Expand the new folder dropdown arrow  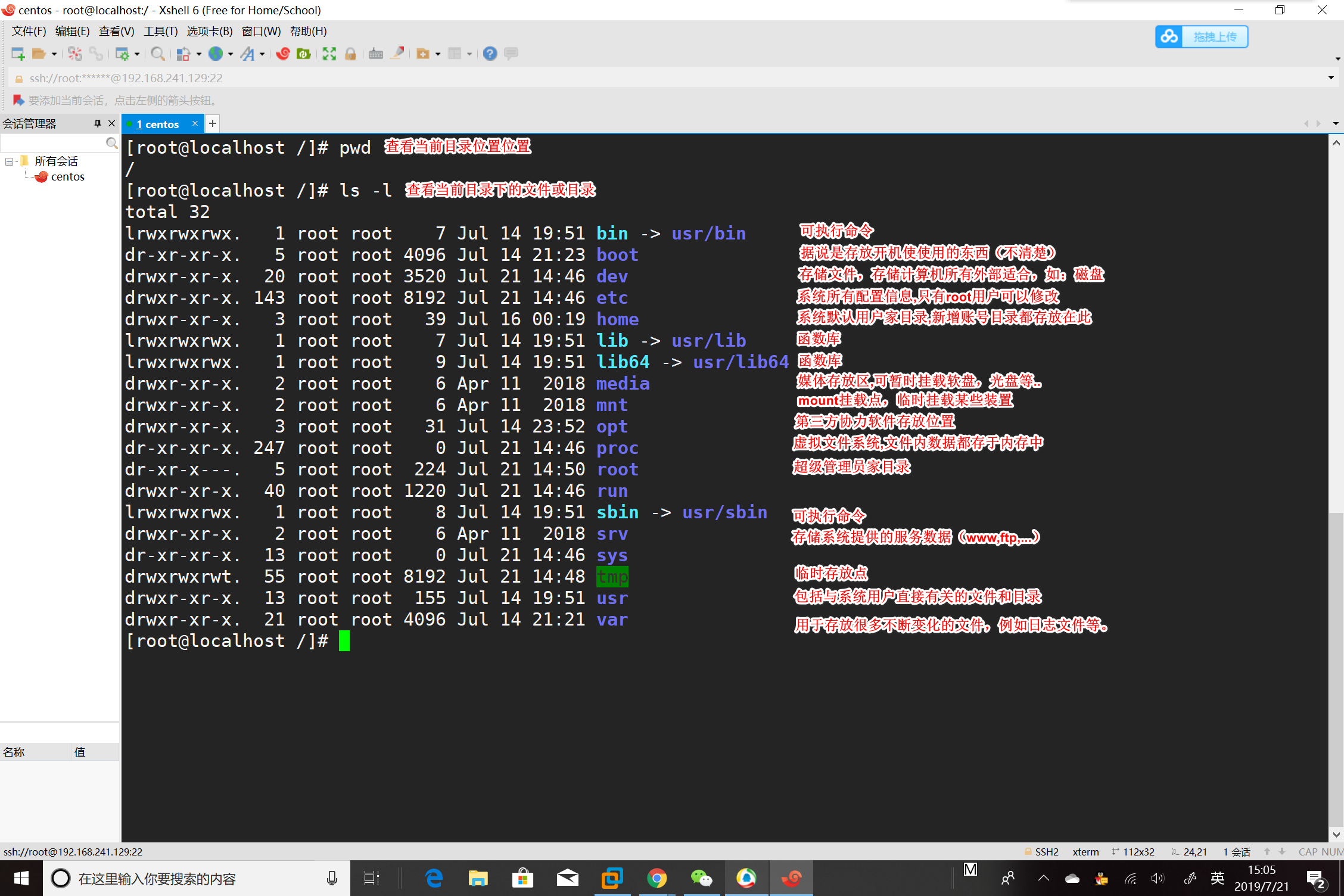(438, 54)
